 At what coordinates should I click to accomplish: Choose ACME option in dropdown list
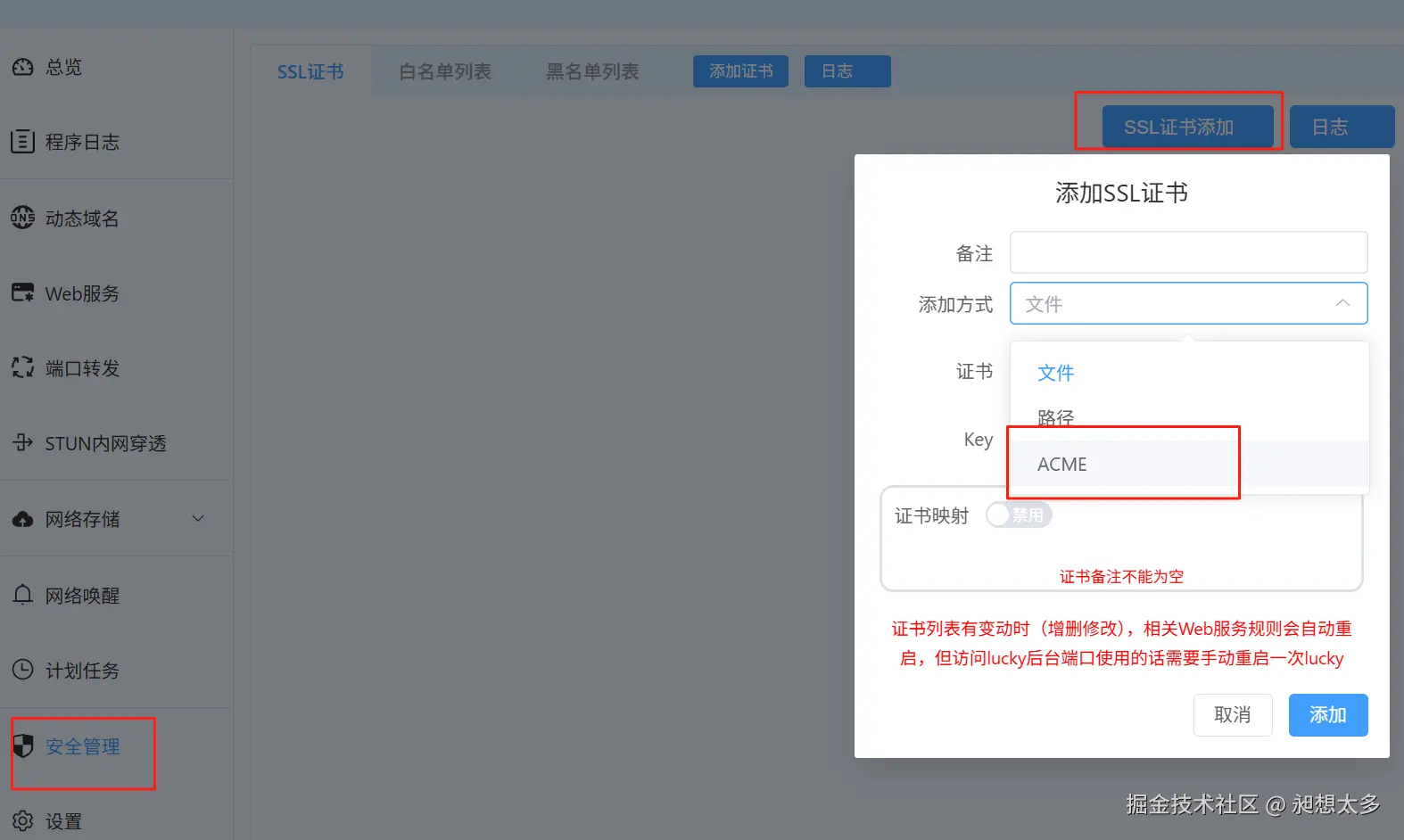[x=1189, y=464]
